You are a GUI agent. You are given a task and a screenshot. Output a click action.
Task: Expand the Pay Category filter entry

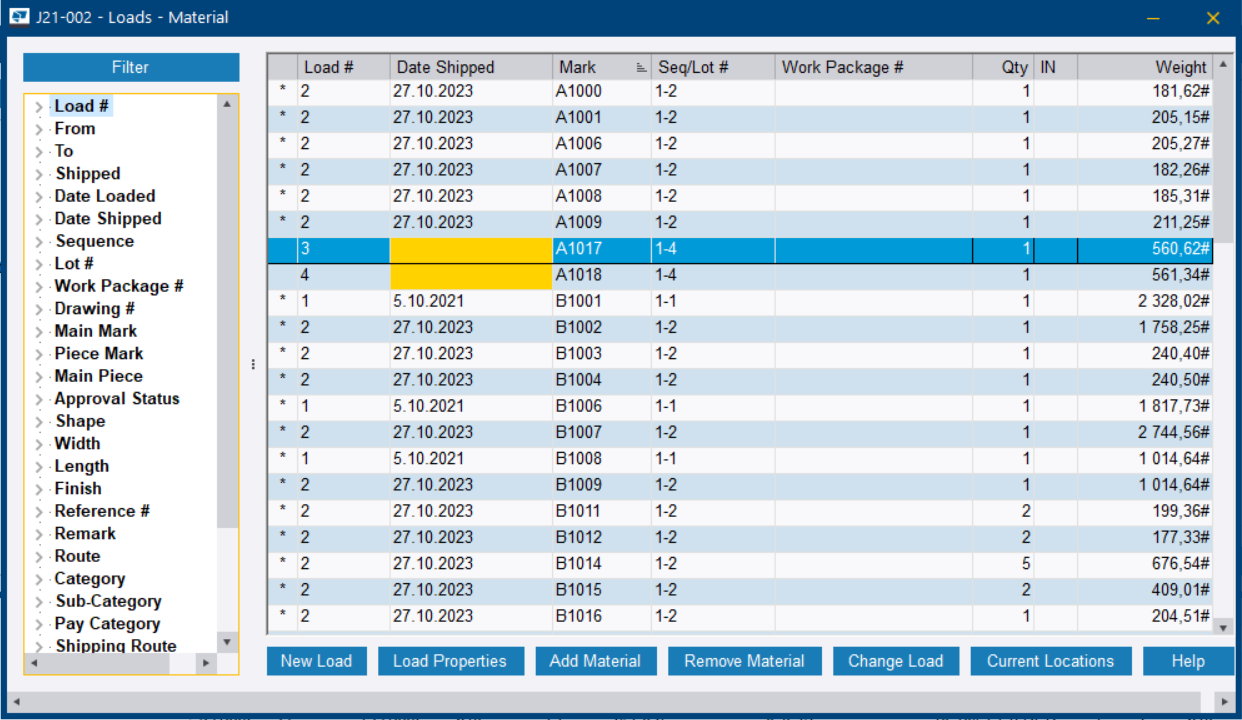[x=39, y=622]
